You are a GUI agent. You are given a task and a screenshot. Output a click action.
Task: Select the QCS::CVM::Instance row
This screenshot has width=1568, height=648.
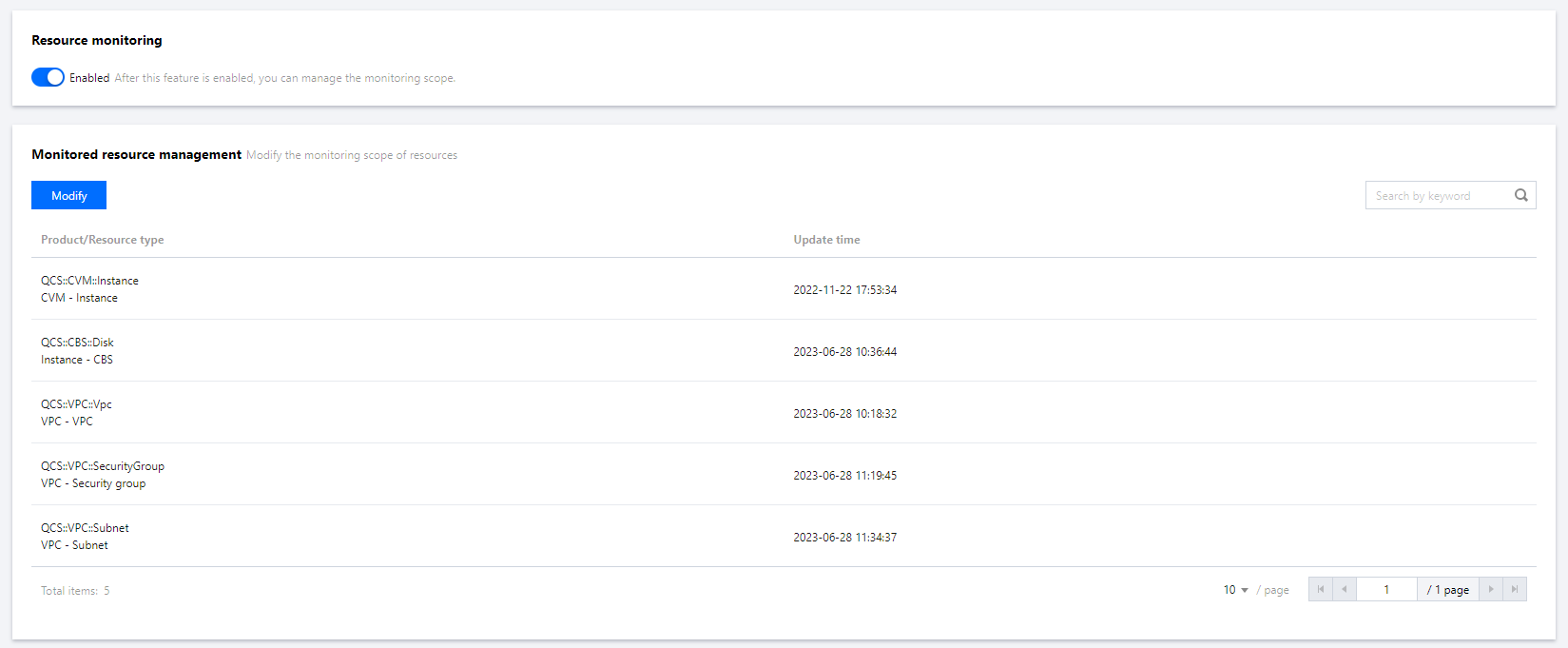click(784, 288)
